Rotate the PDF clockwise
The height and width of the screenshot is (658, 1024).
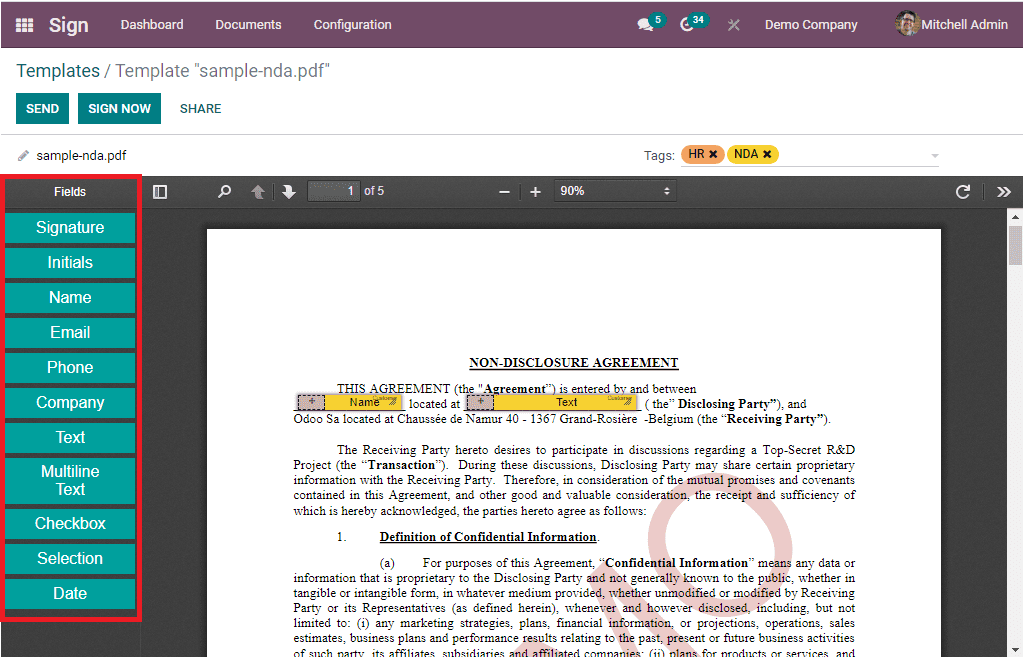[x=963, y=192]
